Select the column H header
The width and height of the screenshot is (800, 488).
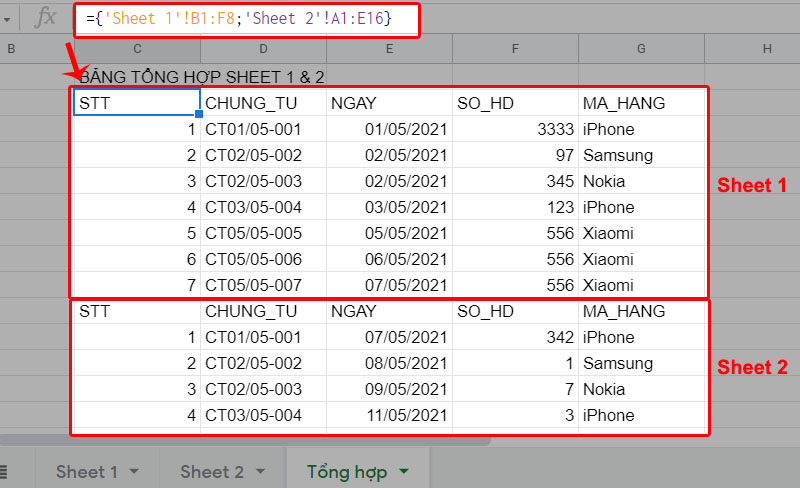point(766,49)
